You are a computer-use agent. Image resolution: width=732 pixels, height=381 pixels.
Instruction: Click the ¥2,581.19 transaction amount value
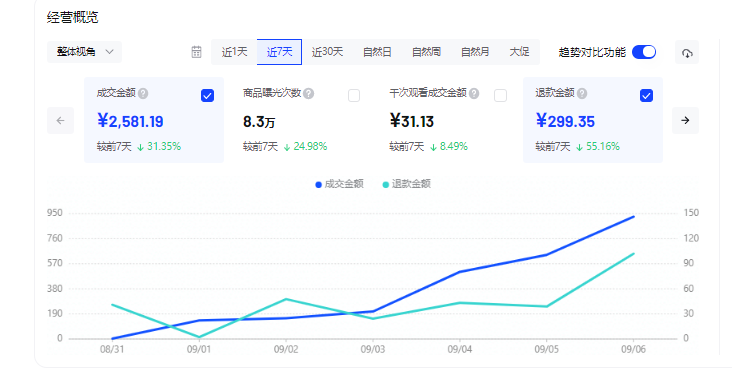pos(130,121)
